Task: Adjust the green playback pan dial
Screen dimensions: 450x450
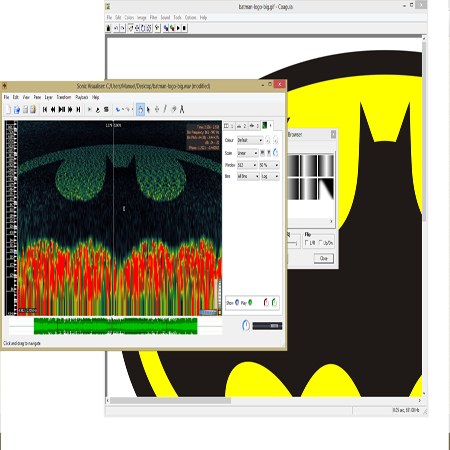Action: coord(274,303)
